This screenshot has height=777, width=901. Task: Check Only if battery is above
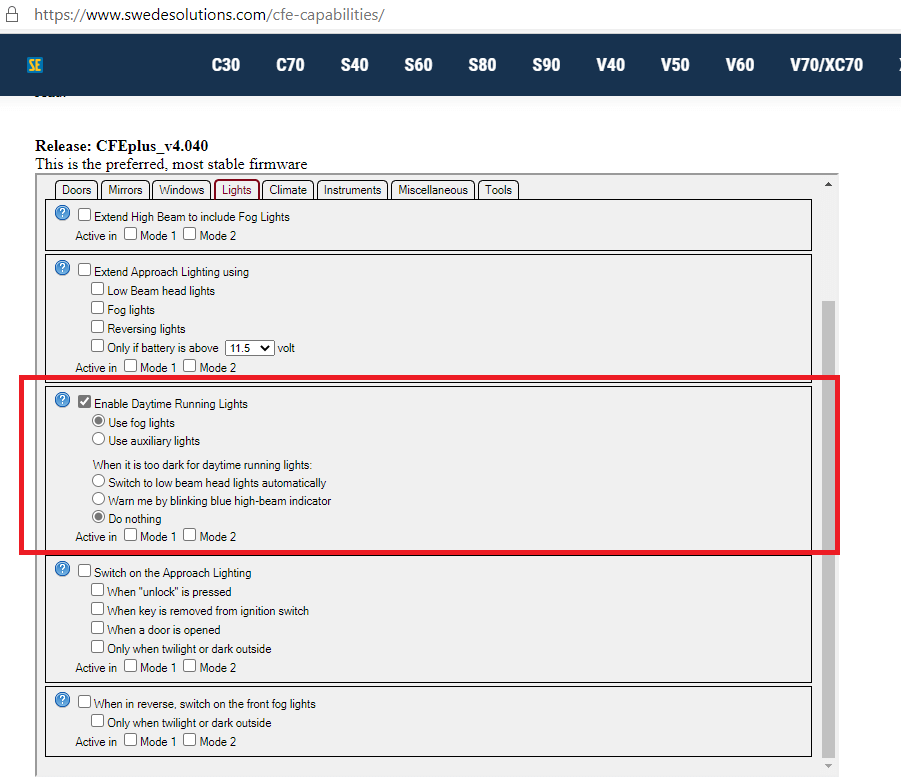[x=98, y=346]
